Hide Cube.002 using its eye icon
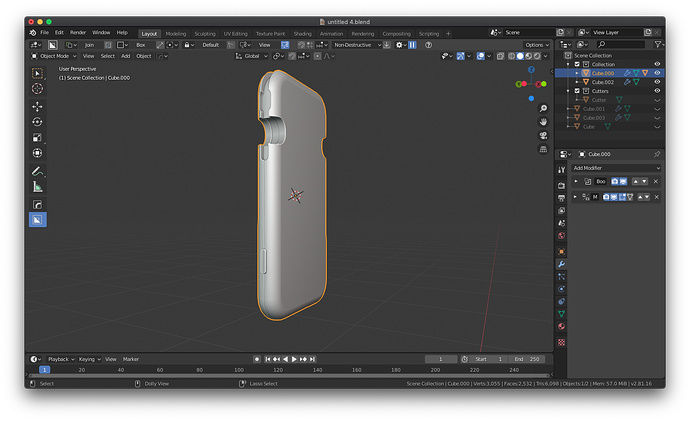Screen dimensions: 690x421 (657, 82)
